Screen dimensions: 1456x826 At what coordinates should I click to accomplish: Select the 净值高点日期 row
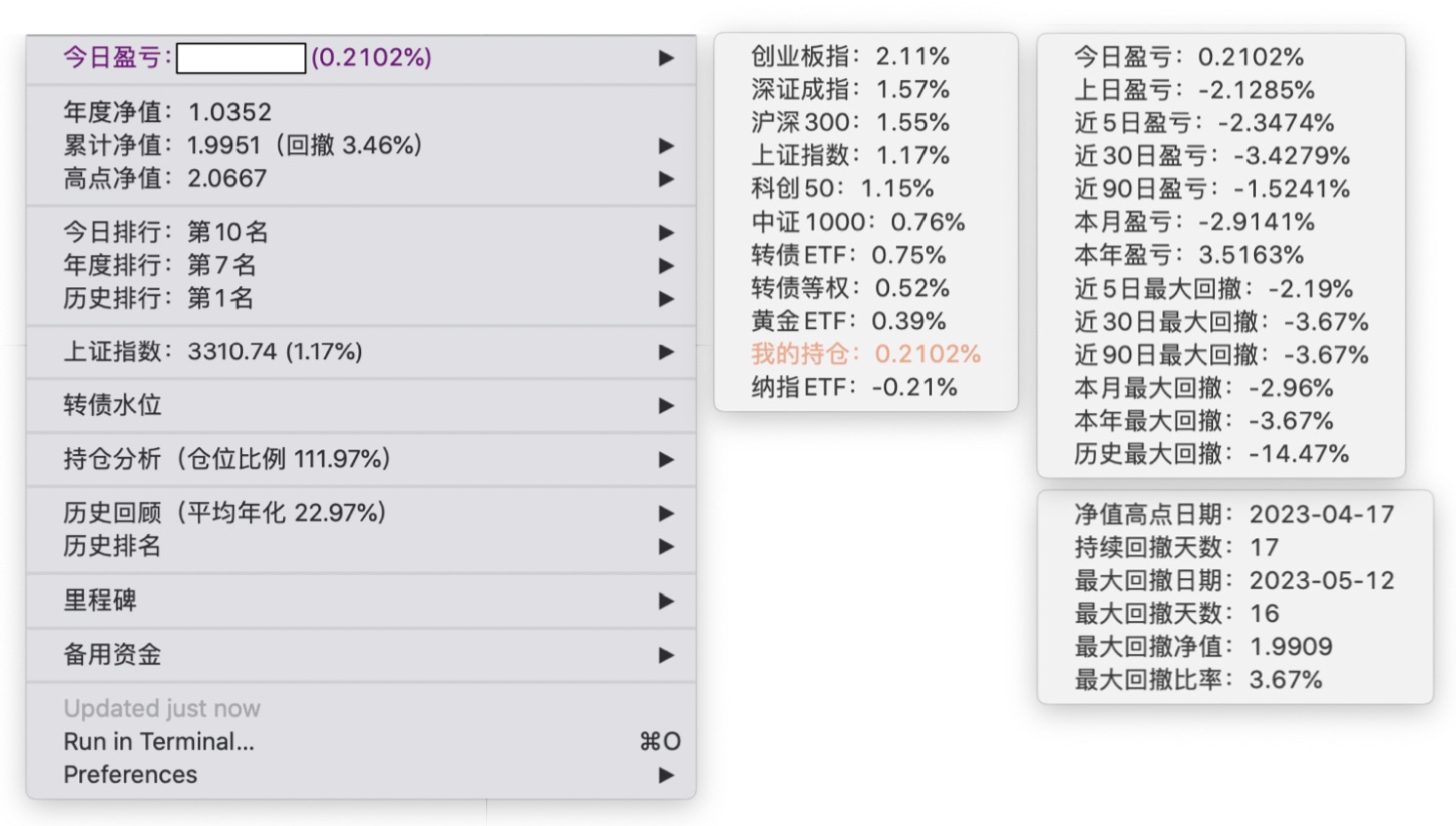[1234, 515]
